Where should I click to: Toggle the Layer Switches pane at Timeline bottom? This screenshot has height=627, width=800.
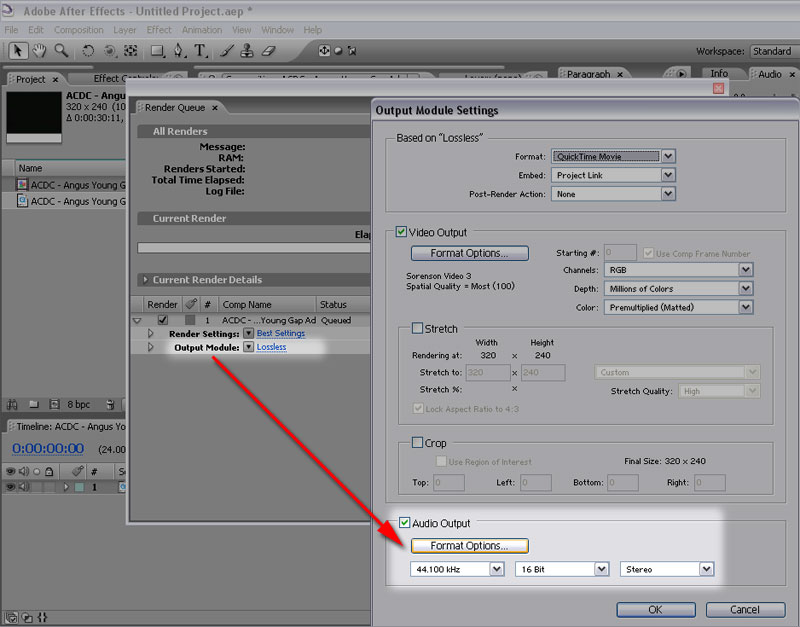tap(11, 617)
